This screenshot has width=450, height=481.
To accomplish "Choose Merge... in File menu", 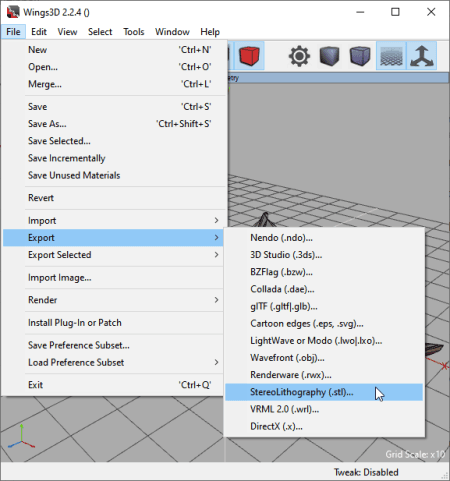I will (114, 84).
